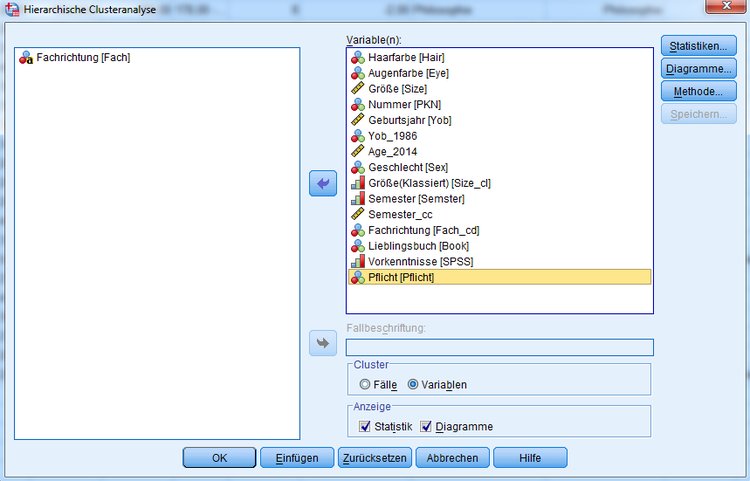Select the Semester [Semster] variable row

tap(499, 198)
